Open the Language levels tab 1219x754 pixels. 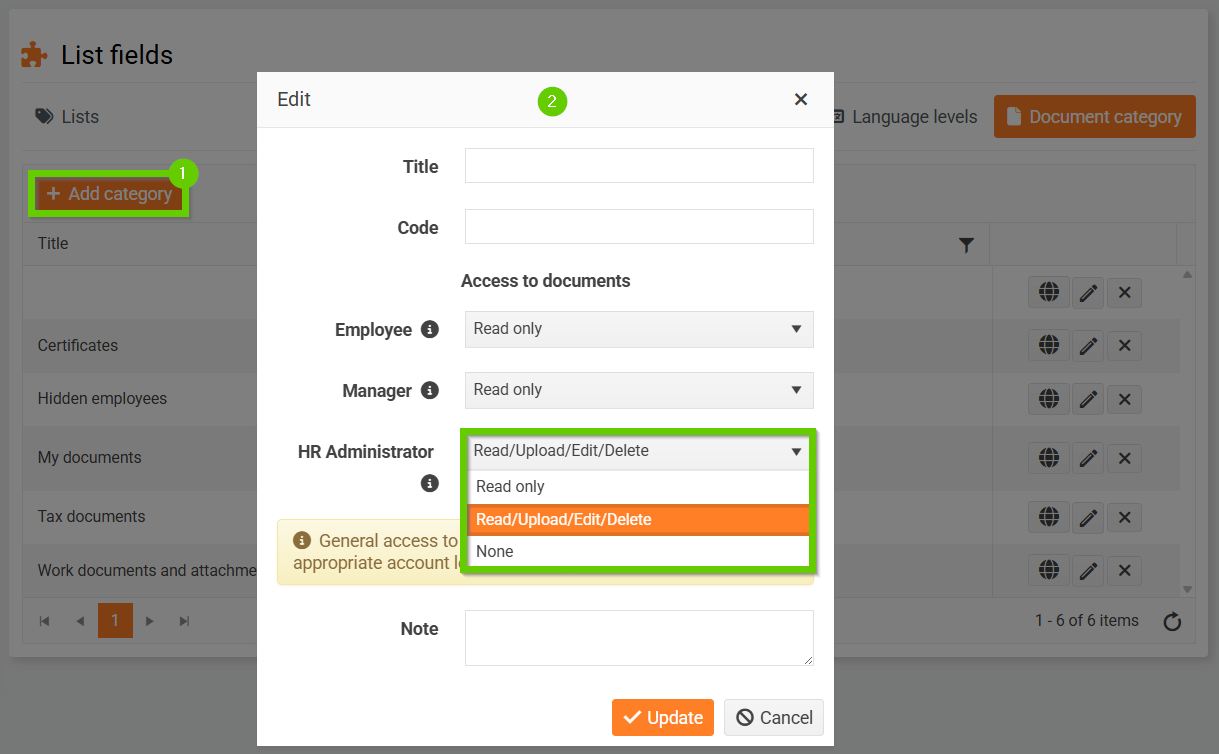click(904, 117)
